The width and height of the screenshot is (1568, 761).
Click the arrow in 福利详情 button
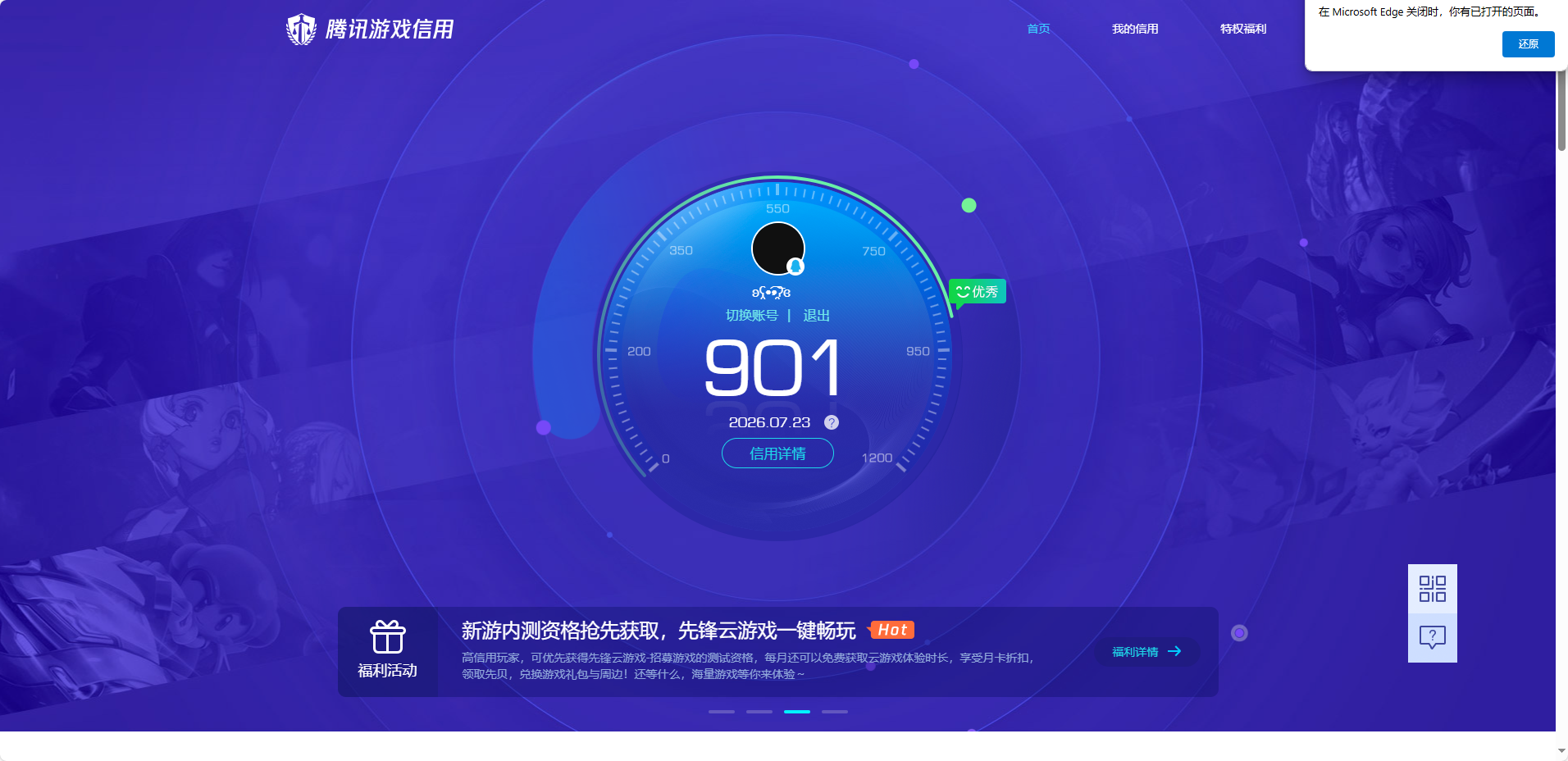point(1174,651)
